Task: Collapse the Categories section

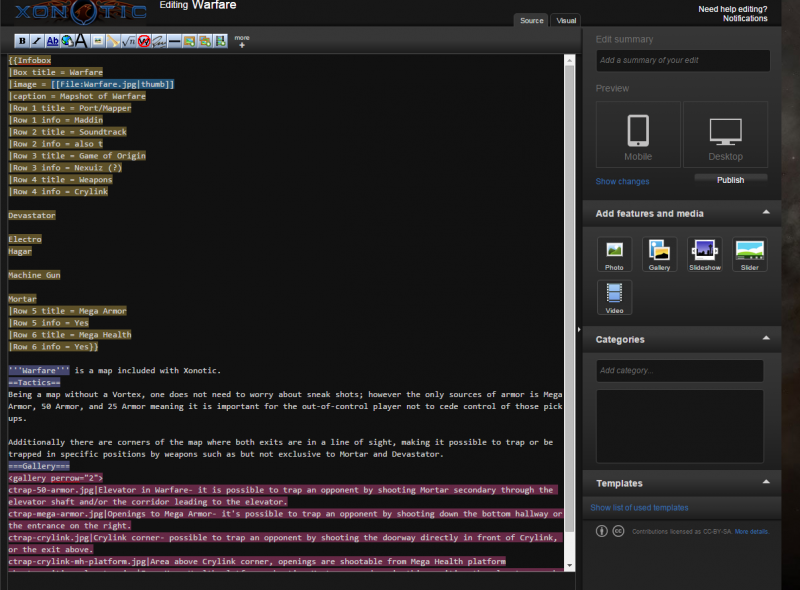Action: point(766,338)
